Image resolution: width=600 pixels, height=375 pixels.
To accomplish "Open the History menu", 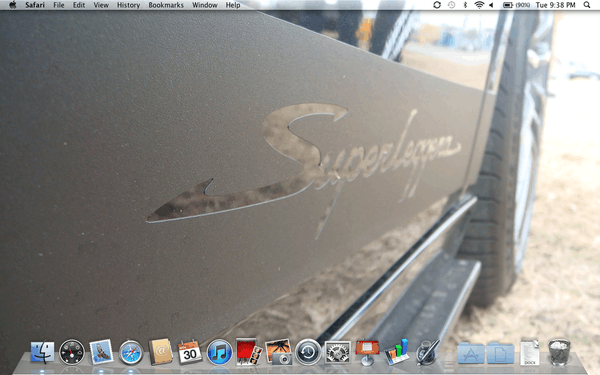I will click(128, 5).
